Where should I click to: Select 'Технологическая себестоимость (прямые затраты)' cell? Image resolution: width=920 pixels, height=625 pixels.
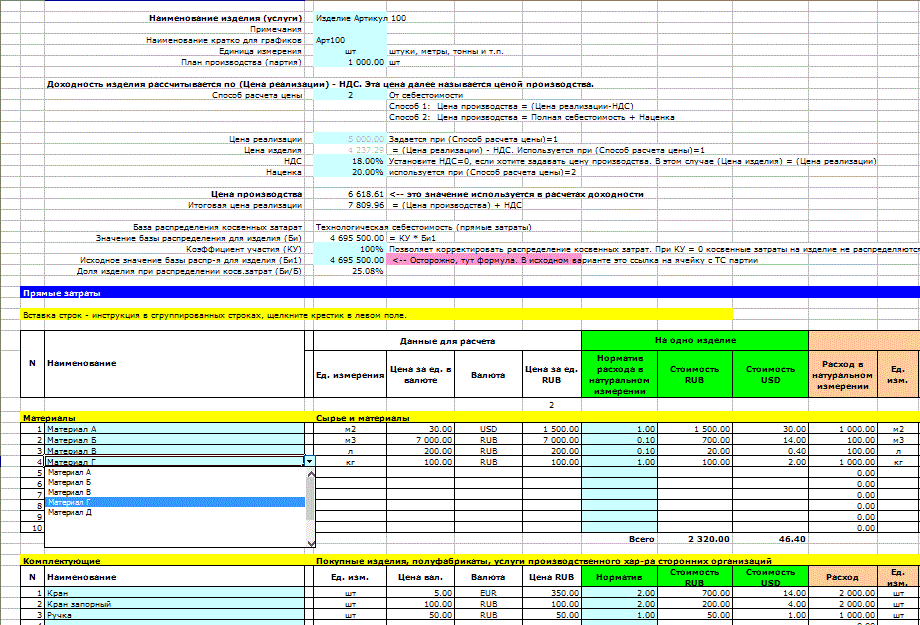[424, 227]
